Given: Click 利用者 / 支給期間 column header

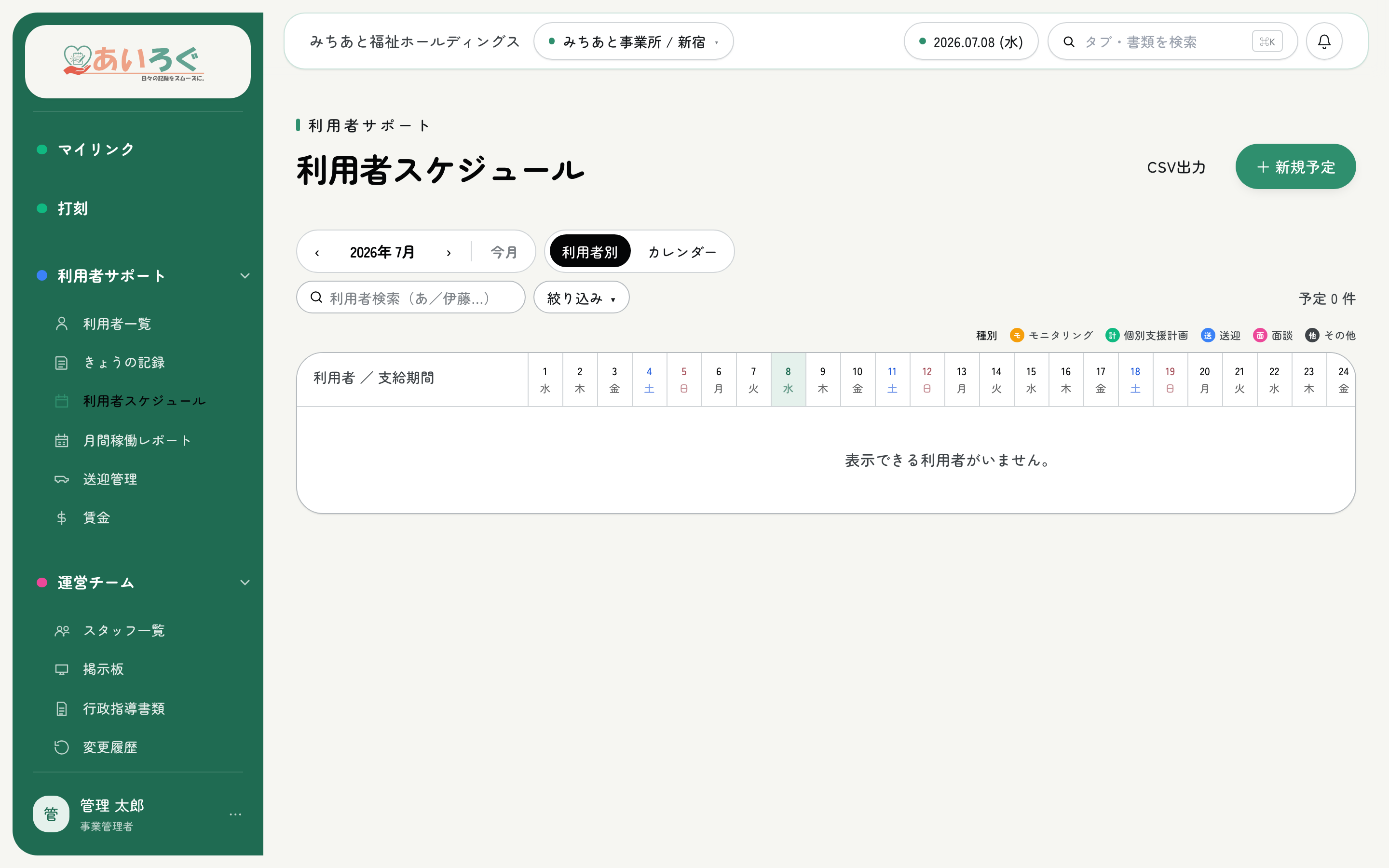Looking at the screenshot, I should pos(412,380).
